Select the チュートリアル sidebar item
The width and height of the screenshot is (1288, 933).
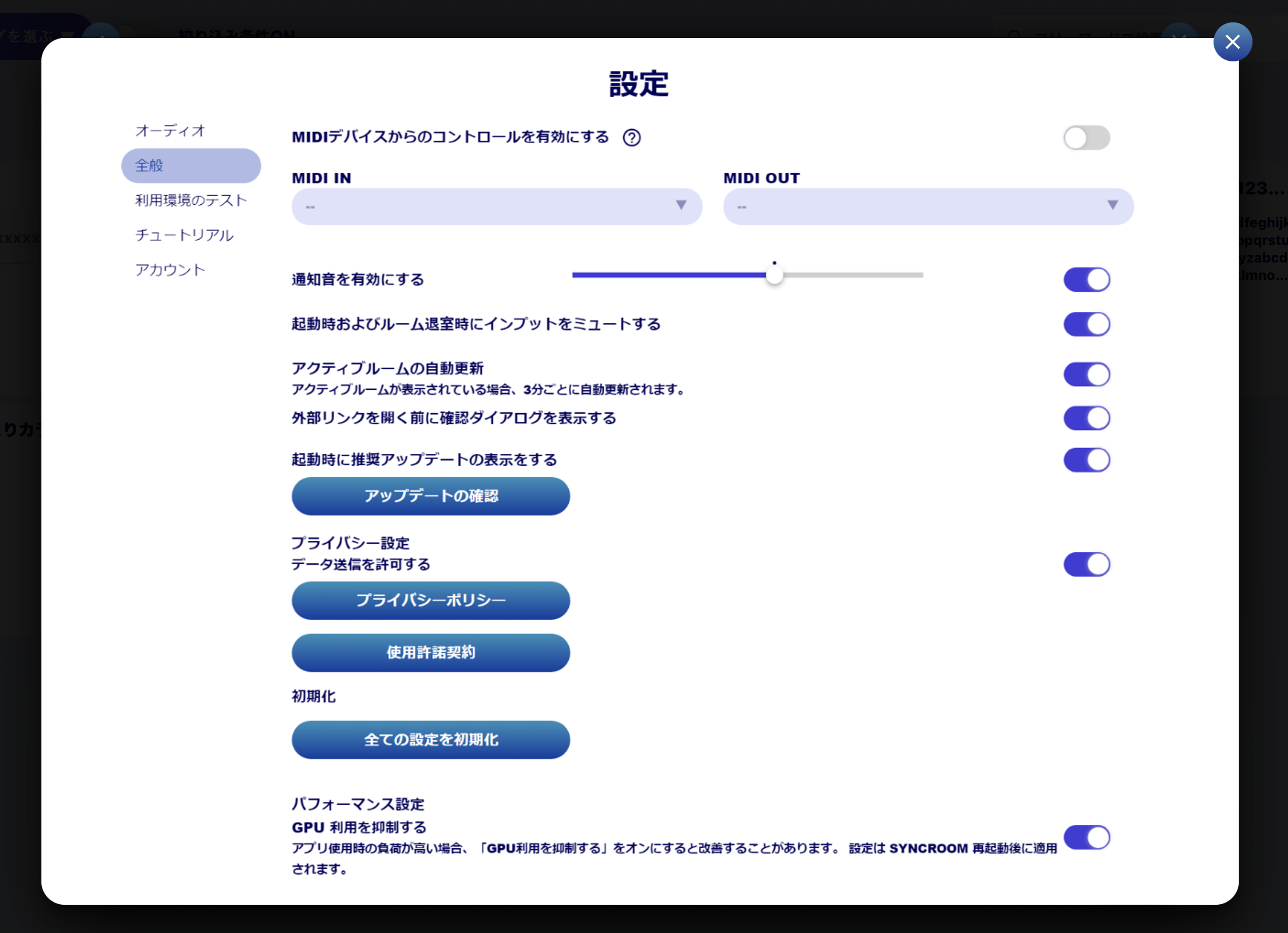click(184, 235)
